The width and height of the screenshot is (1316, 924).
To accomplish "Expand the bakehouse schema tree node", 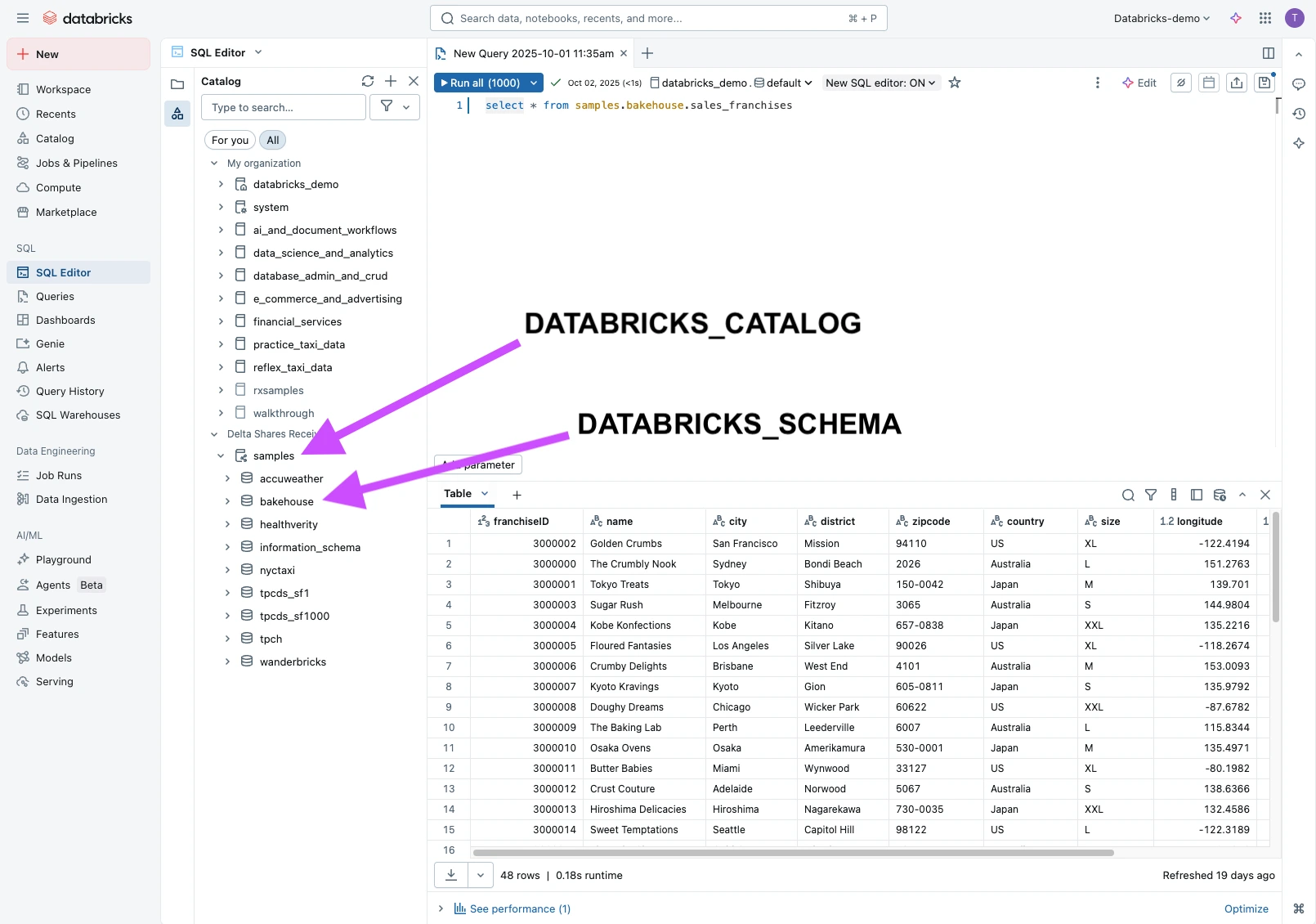I will tap(227, 501).
